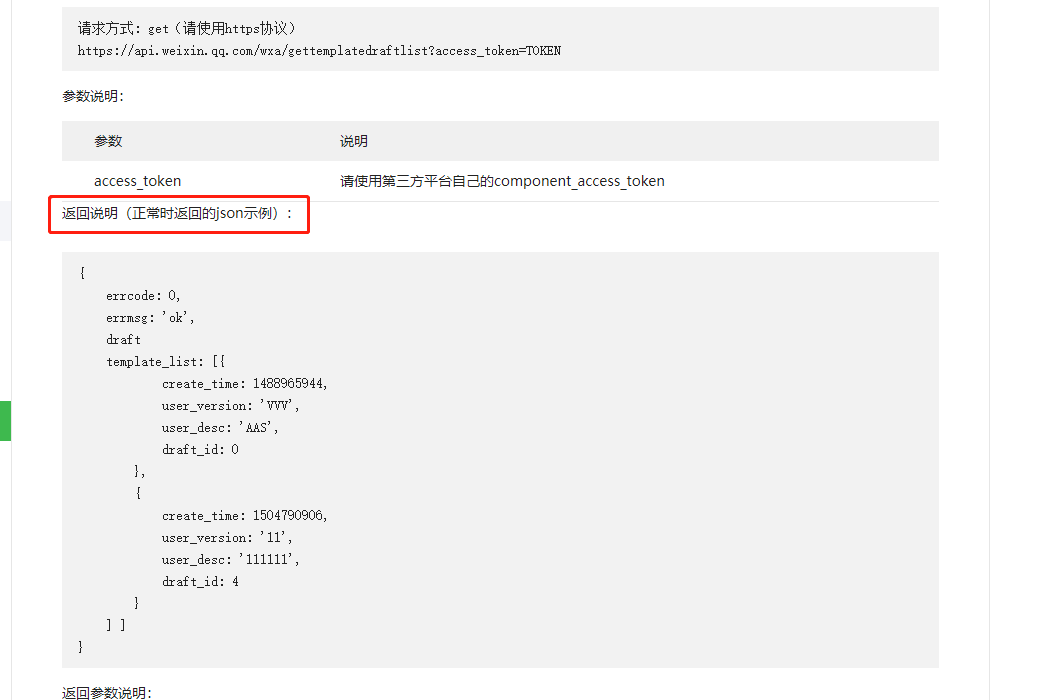Click the user_desc: 'AAS' line
The width and height of the screenshot is (1061, 700).
tap(220, 428)
